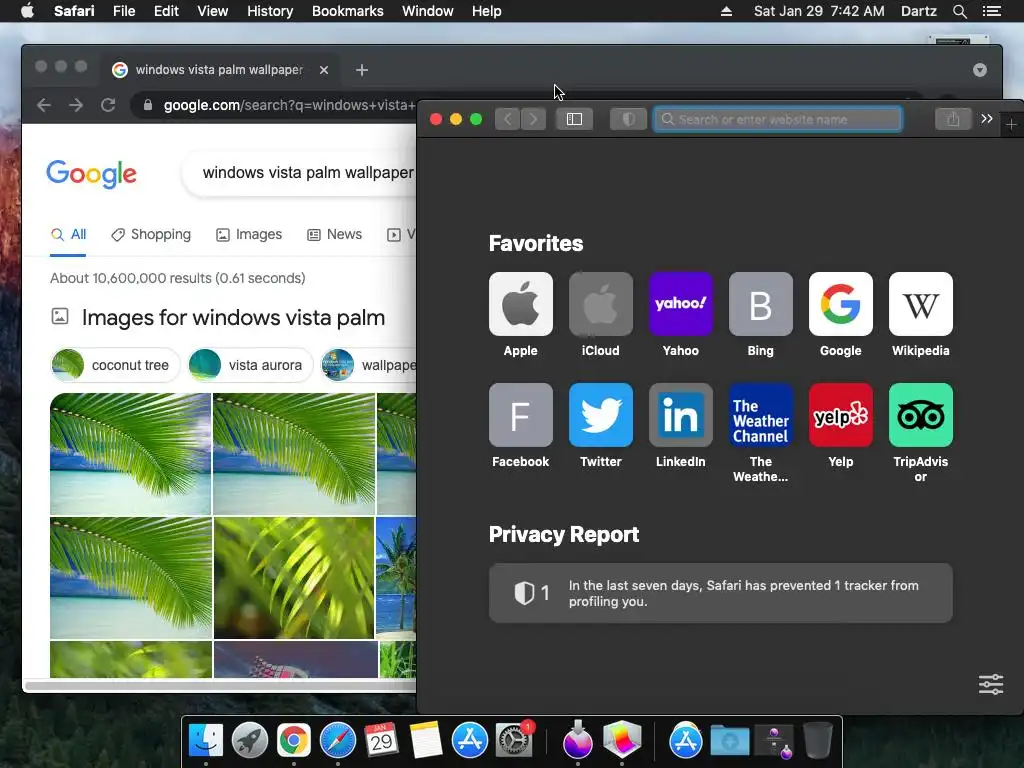Viewport: 1024px width, 768px height.
Task: Switch to the Images results tab
Action: tap(249, 234)
